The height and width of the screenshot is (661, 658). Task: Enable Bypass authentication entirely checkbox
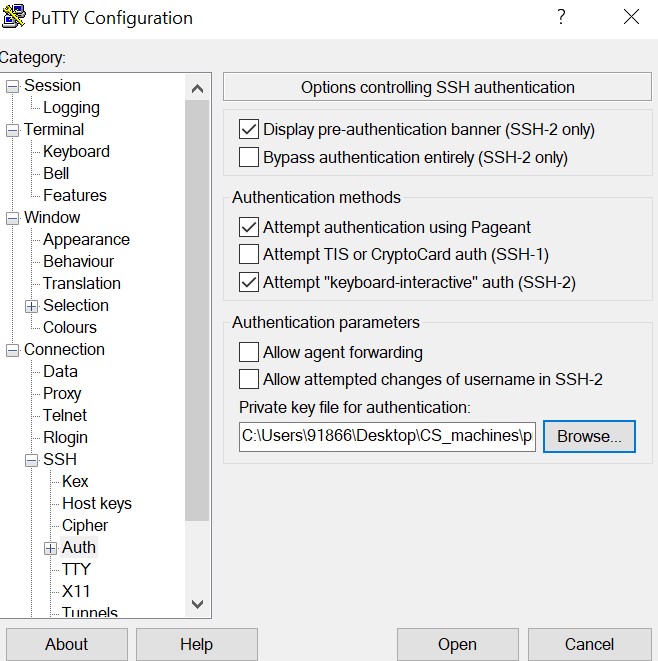(x=249, y=157)
